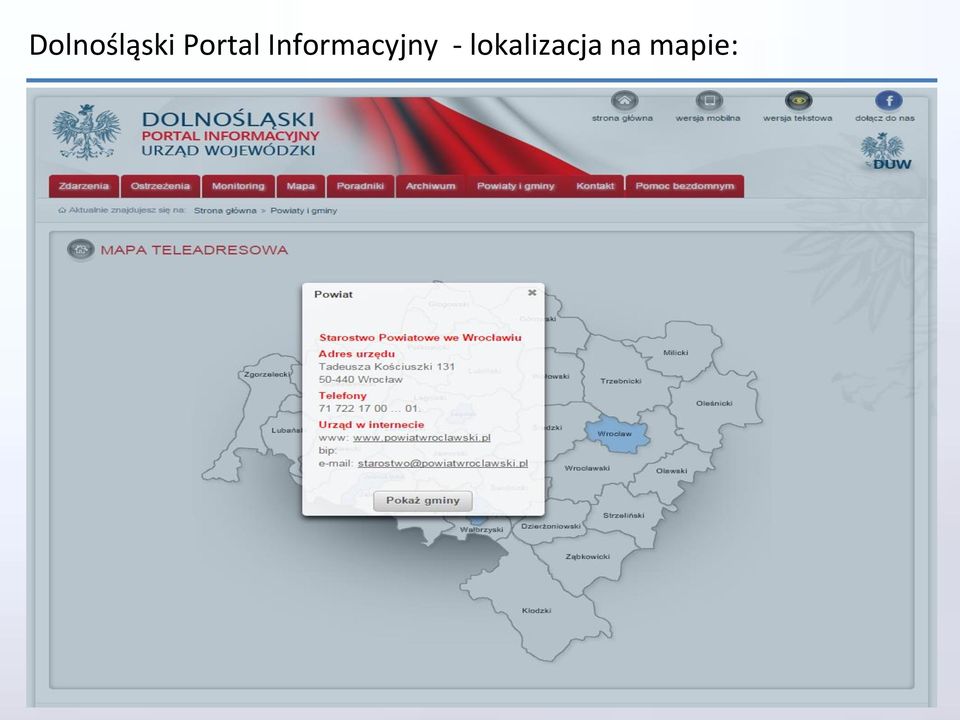Click the Powiat popup title

[x=333, y=294]
